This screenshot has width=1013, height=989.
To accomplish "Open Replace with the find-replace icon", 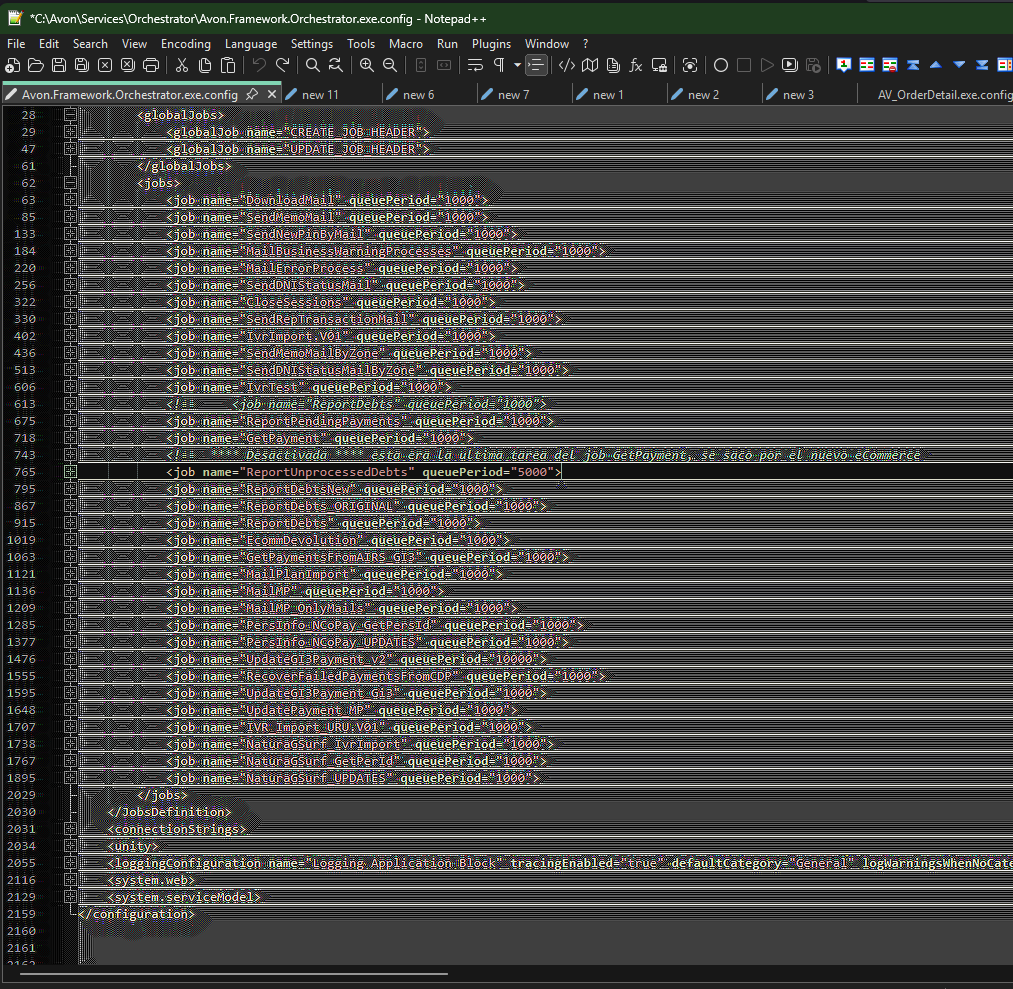I will pyautogui.click(x=336, y=65).
